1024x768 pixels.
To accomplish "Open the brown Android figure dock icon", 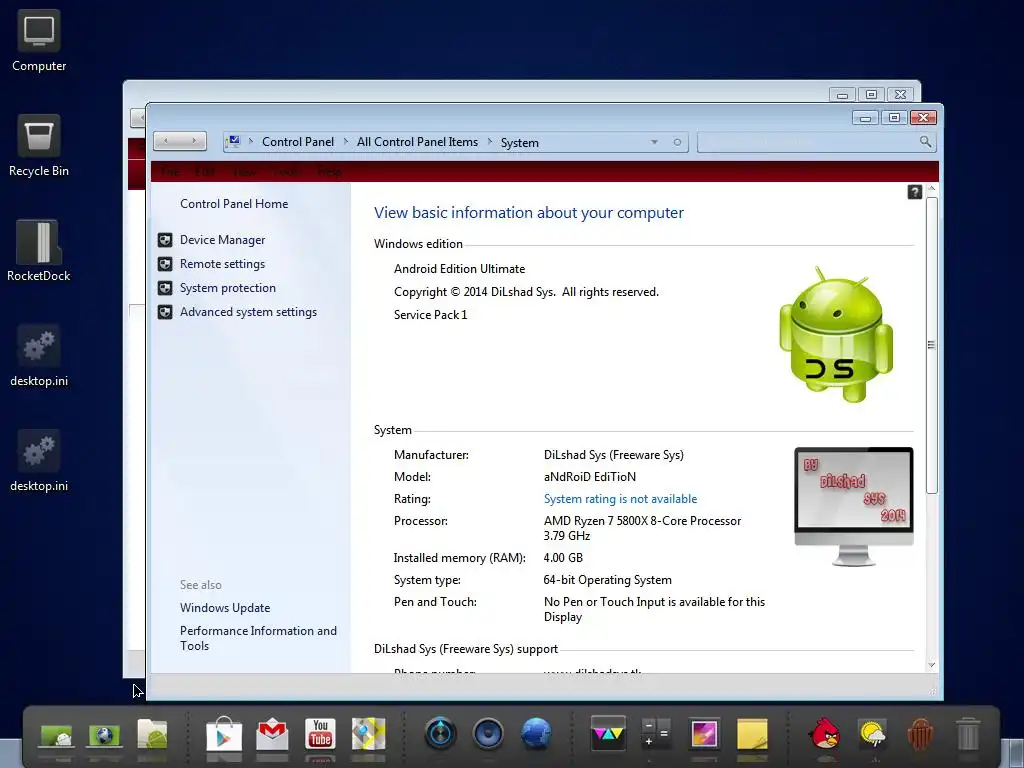I will click(920, 733).
